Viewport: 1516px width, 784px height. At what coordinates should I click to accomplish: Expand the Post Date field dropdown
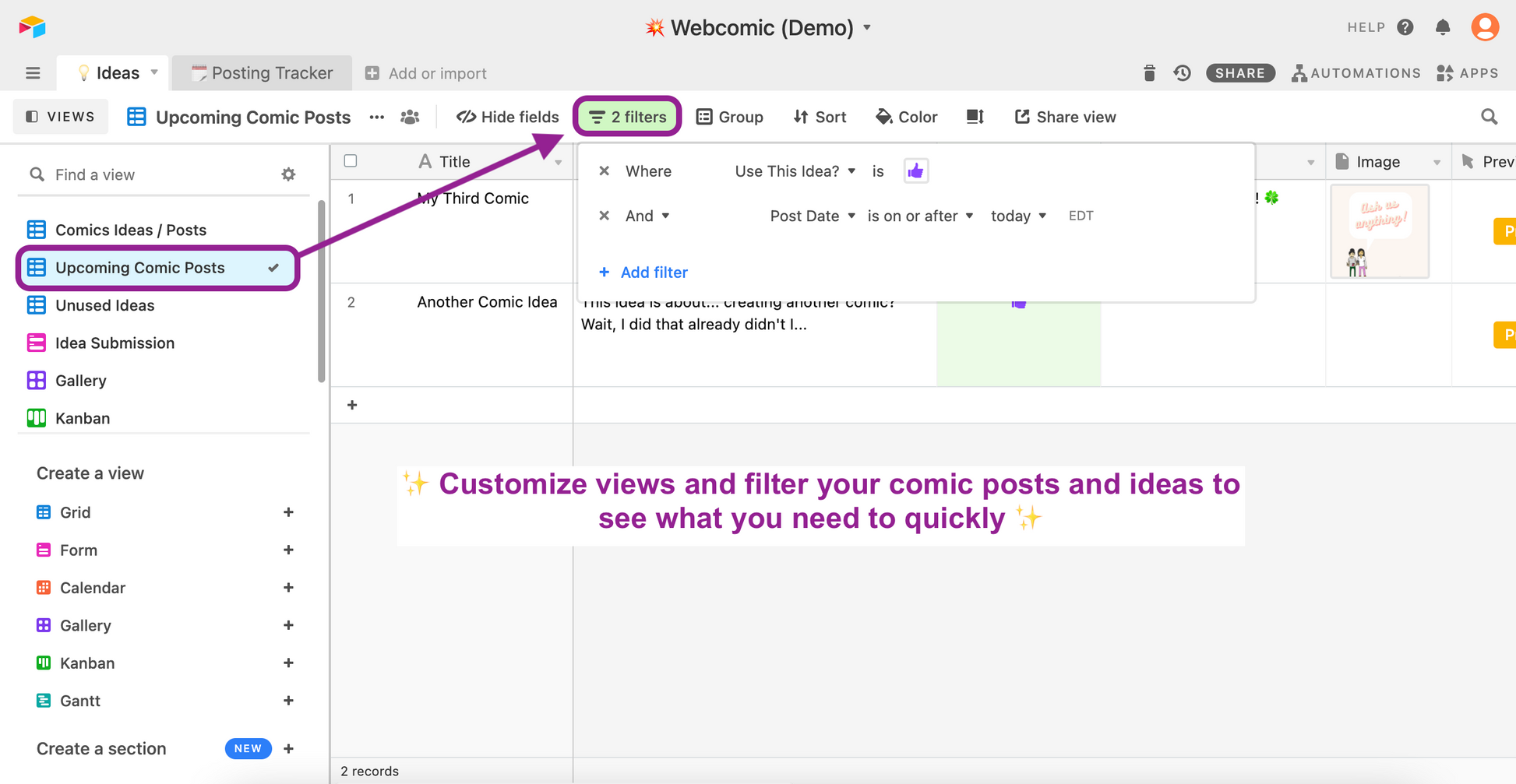[812, 216]
